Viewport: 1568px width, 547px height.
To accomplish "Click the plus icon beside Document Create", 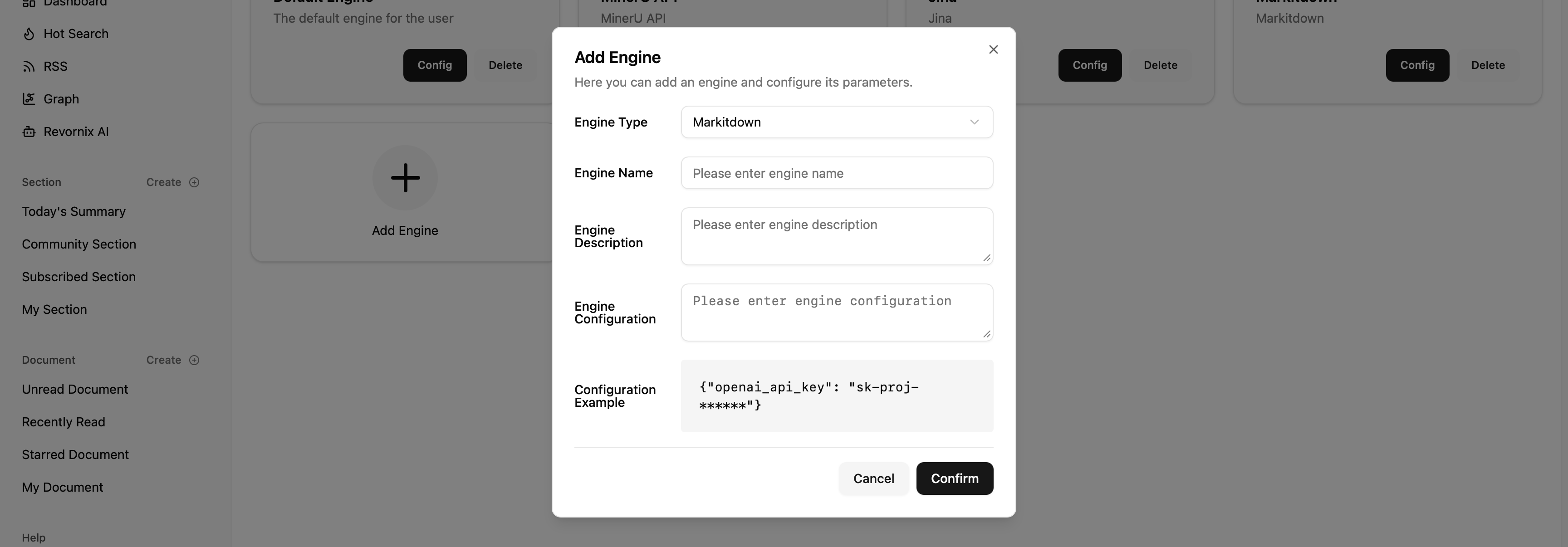I will (194, 360).
